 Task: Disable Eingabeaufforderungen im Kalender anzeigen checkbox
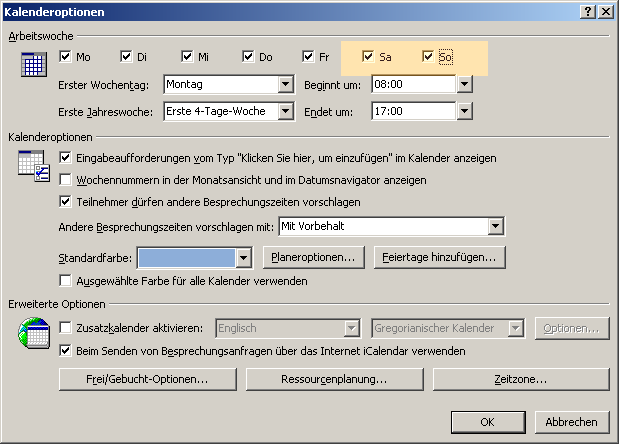65,158
